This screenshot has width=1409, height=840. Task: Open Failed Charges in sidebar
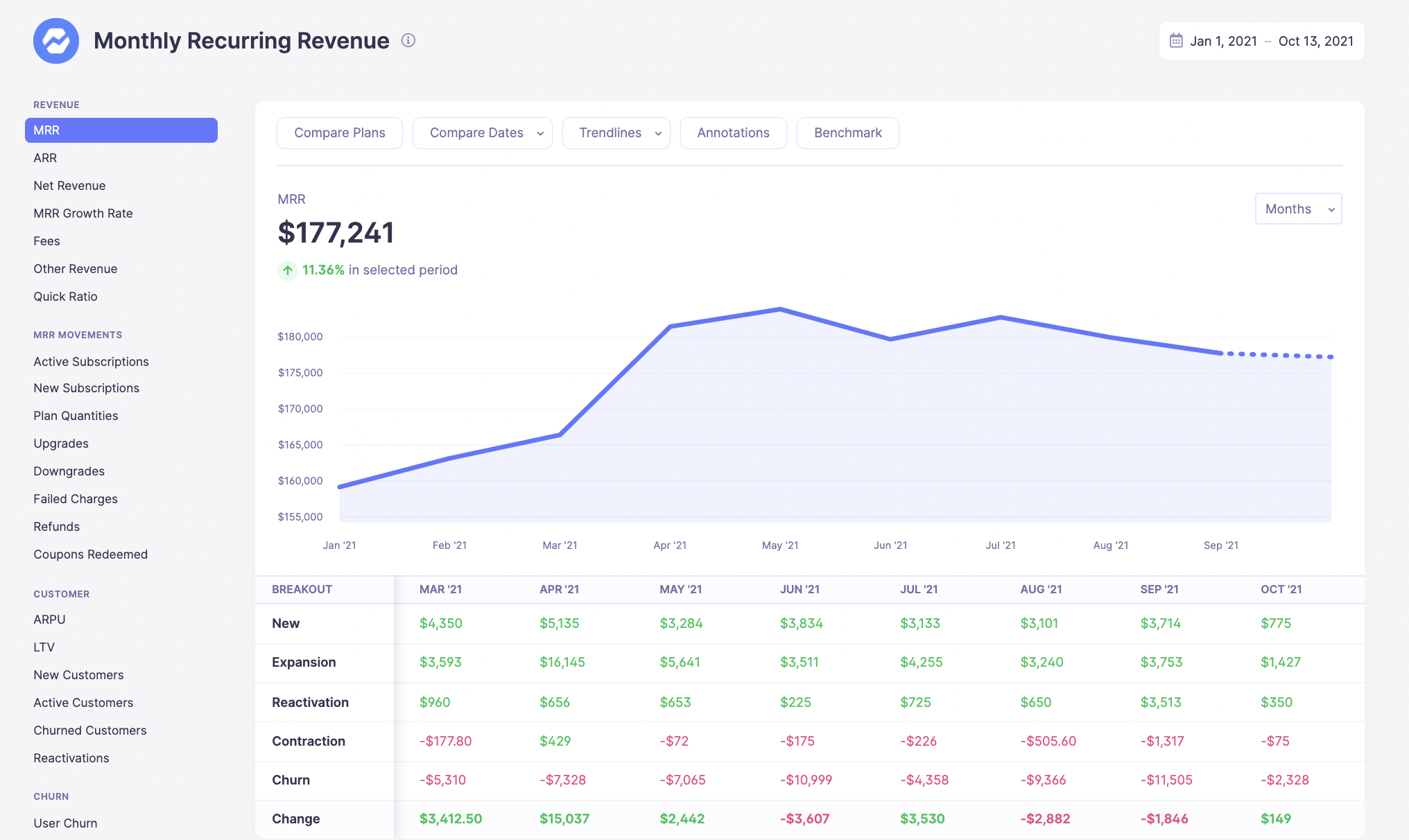coord(76,499)
